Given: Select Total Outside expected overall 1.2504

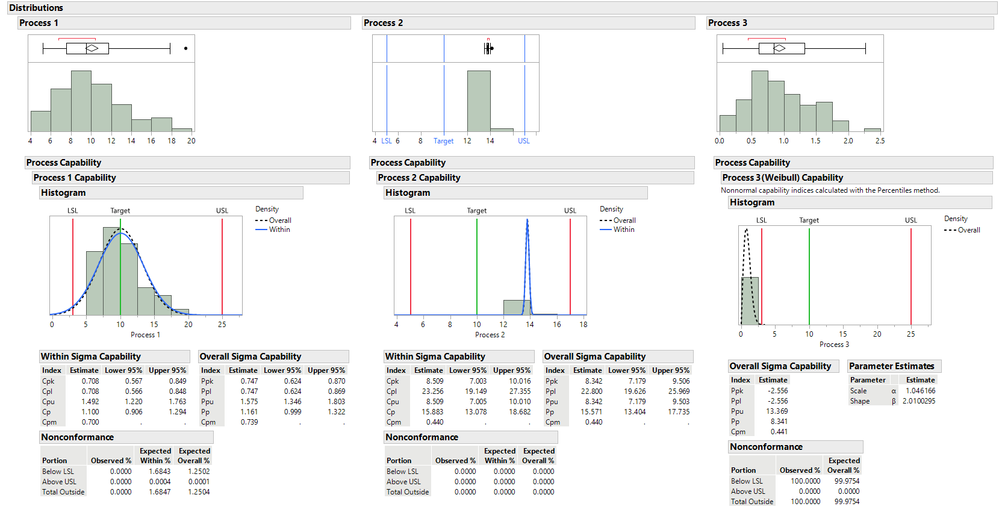Looking at the screenshot, I should pos(198,492).
